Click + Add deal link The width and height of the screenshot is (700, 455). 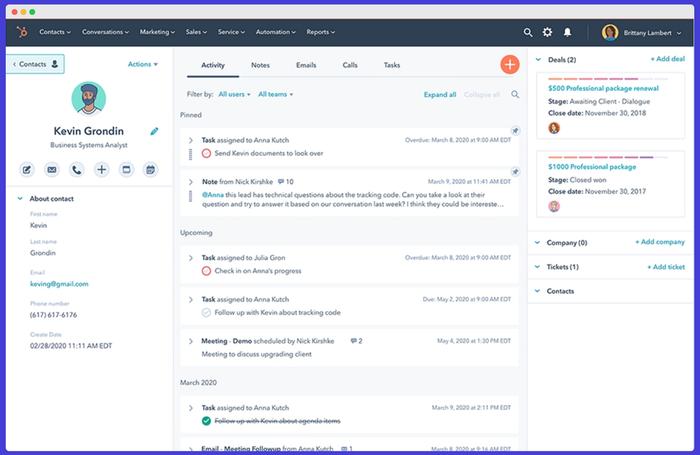coord(667,59)
